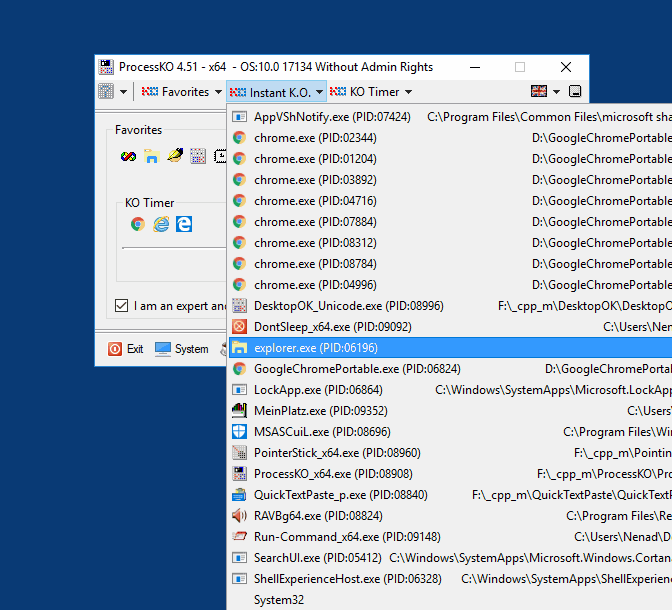Select MSASCuiL.exe (PID:08696)
672x610 pixels.
point(450,432)
